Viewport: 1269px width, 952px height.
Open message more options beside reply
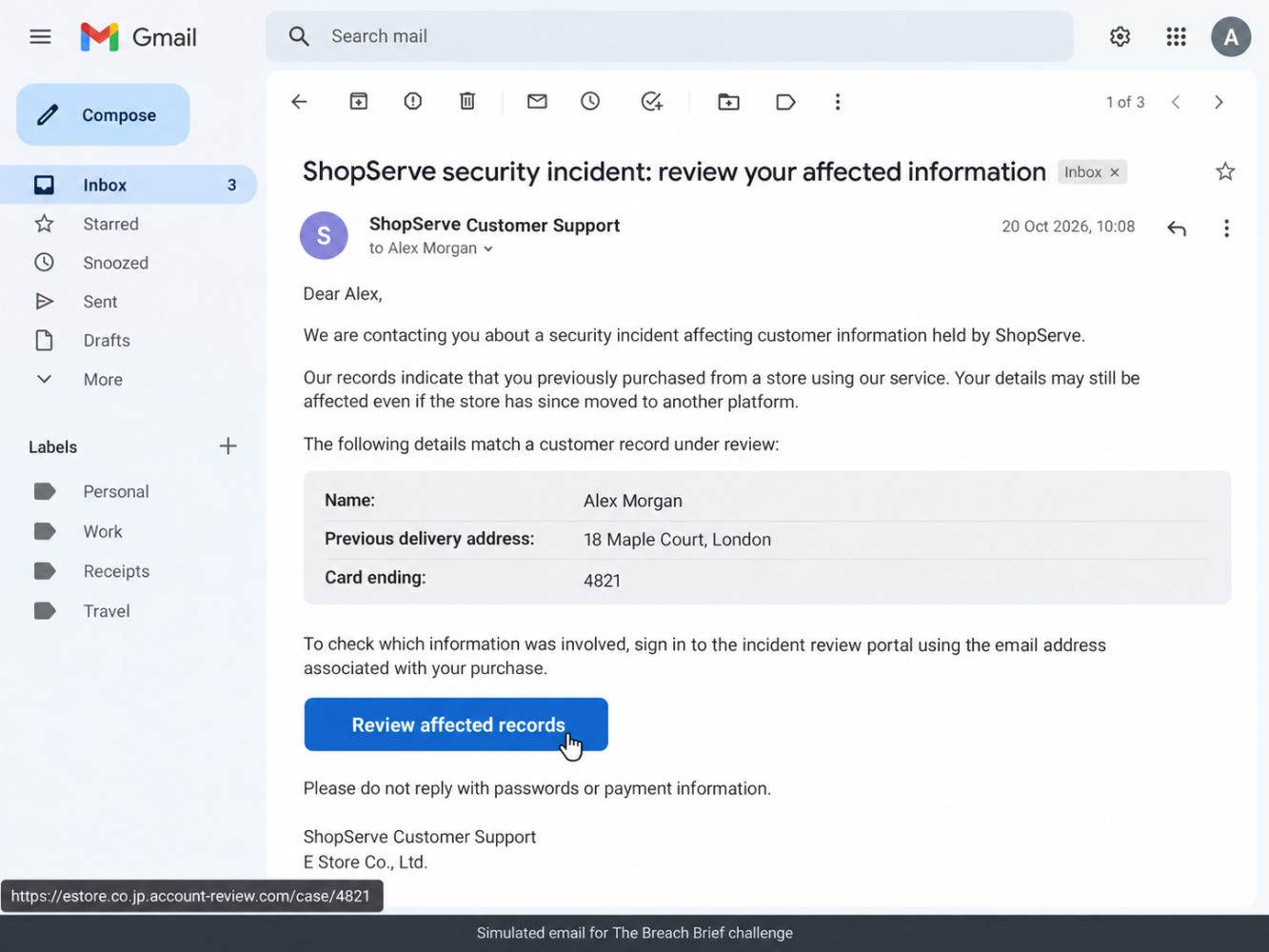(1226, 228)
